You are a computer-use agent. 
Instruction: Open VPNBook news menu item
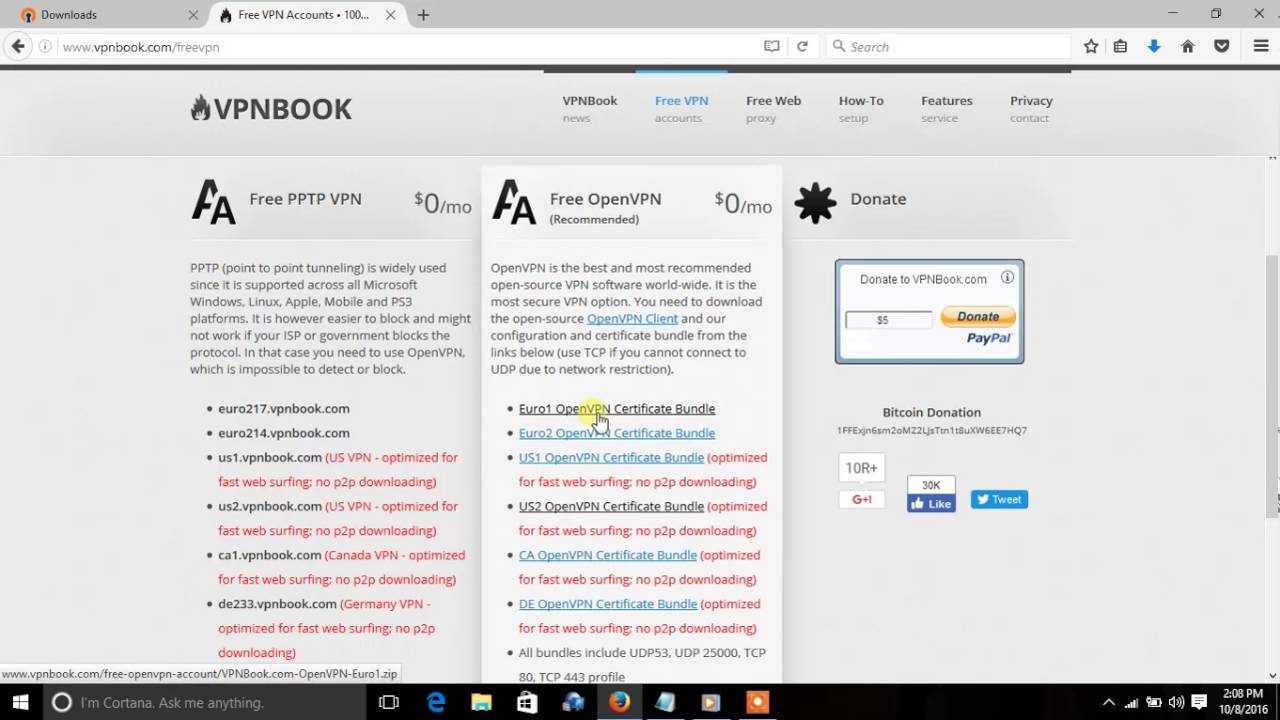pyautogui.click(x=589, y=109)
